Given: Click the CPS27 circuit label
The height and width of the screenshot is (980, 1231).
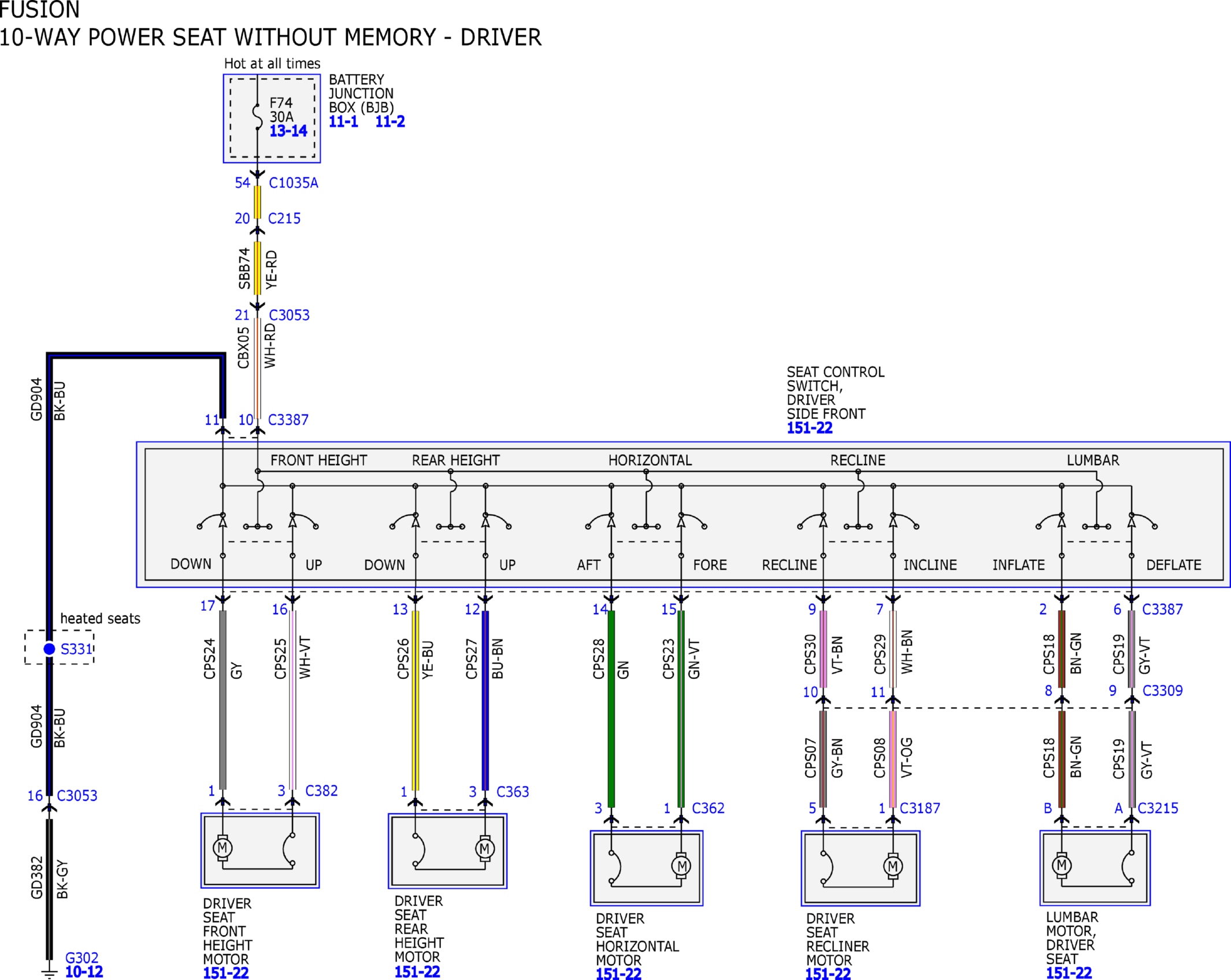Looking at the screenshot, I should click(x=472, y=659).
